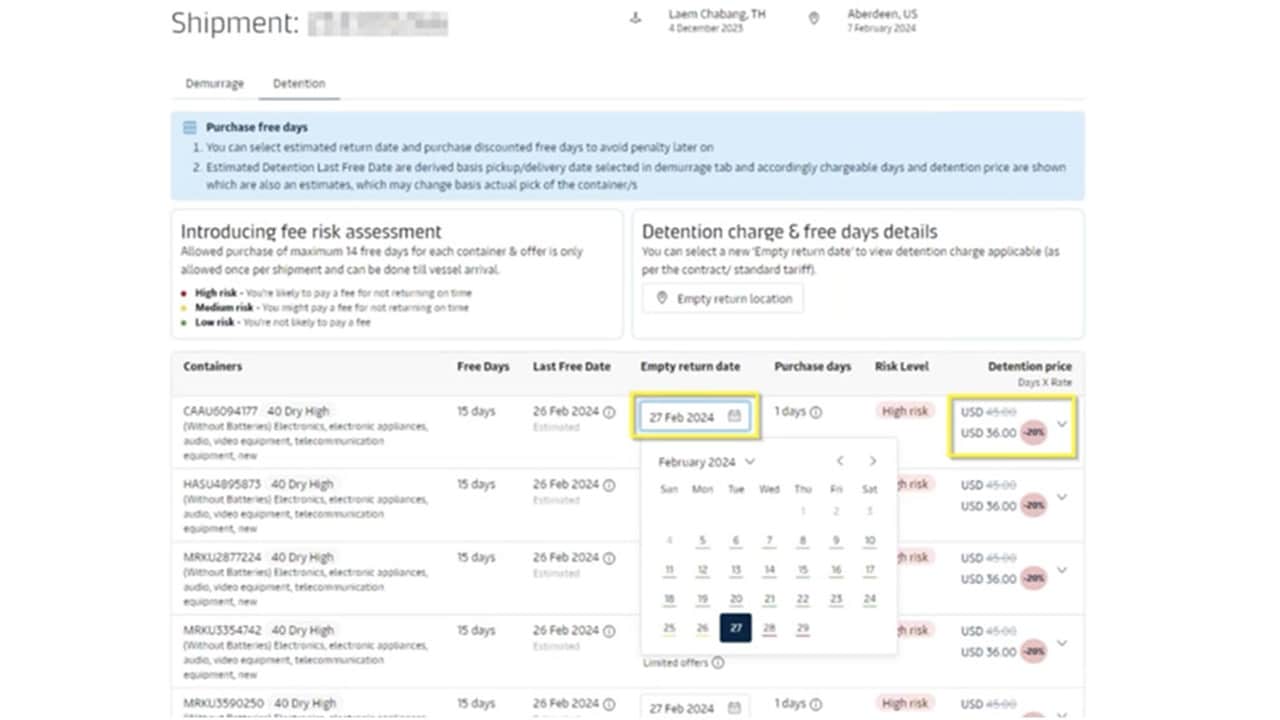1280x720 pixels.
Task: Go to previous month in the date picker
Action: click(x=840, y=461)
